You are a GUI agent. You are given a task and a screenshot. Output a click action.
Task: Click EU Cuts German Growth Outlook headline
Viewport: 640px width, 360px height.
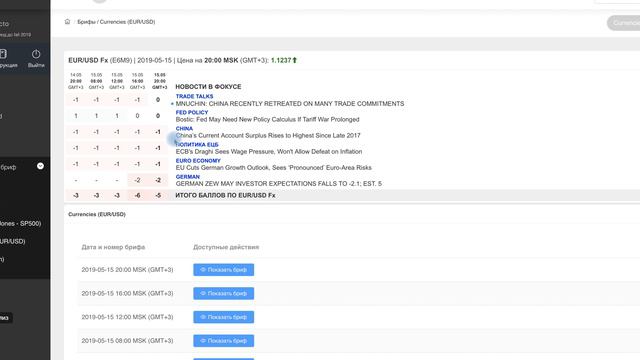(x=273, y=168)
